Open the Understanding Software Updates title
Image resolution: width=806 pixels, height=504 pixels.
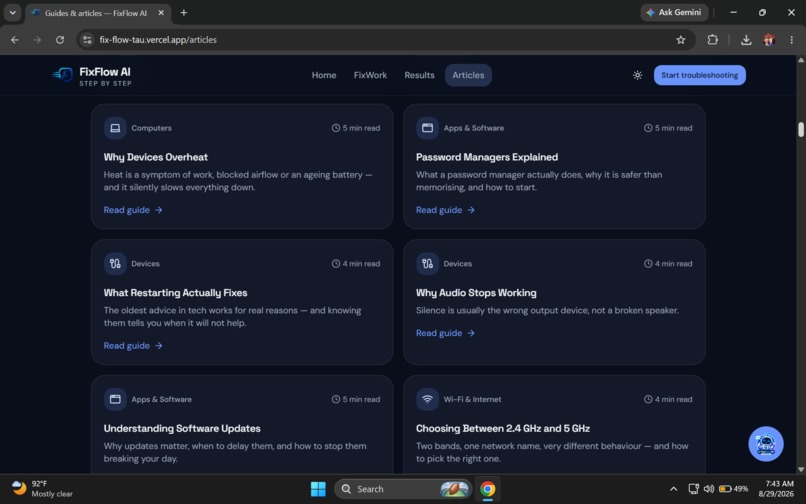pos(182,428)
